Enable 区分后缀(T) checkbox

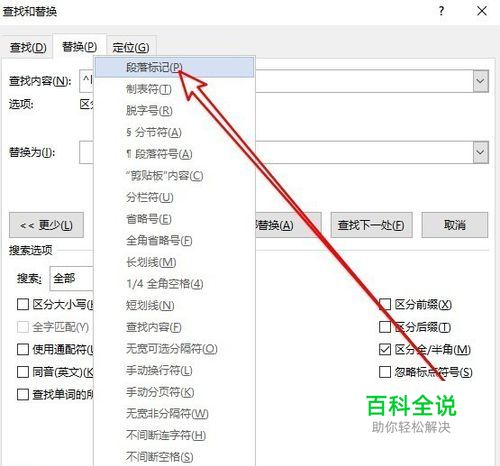[385, 327]
